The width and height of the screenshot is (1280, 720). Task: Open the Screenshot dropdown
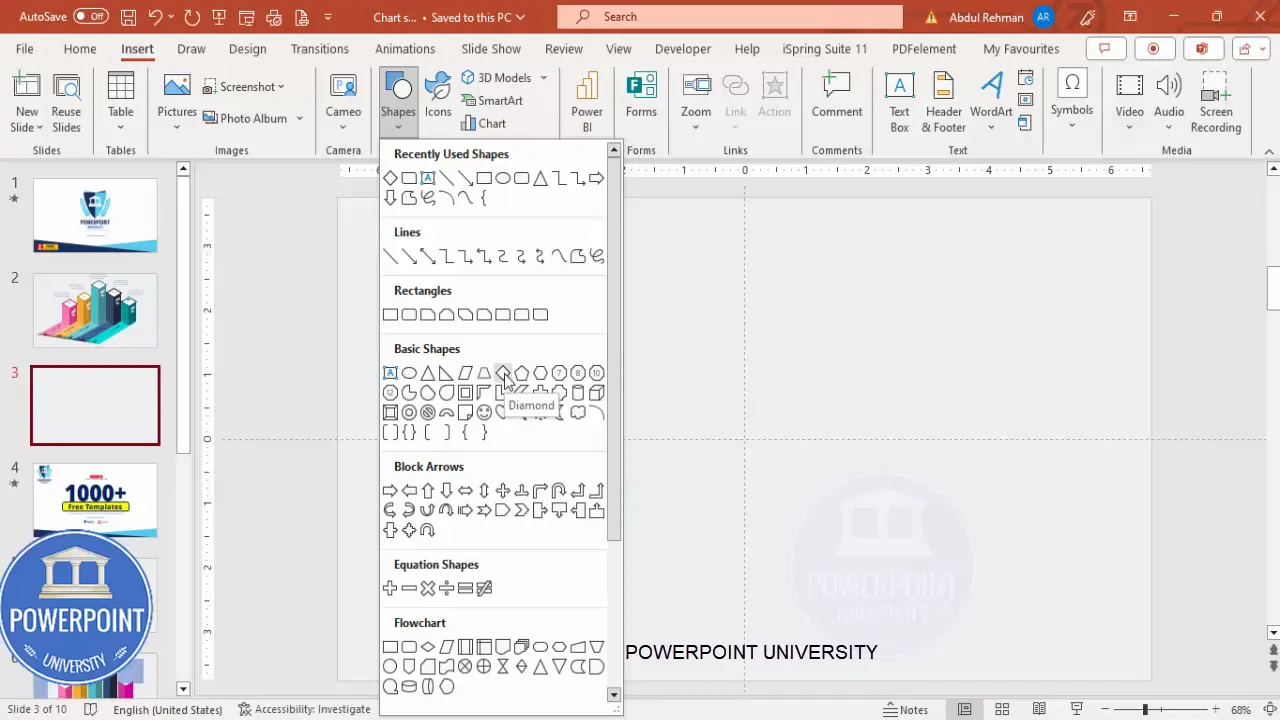pos(244,87)
